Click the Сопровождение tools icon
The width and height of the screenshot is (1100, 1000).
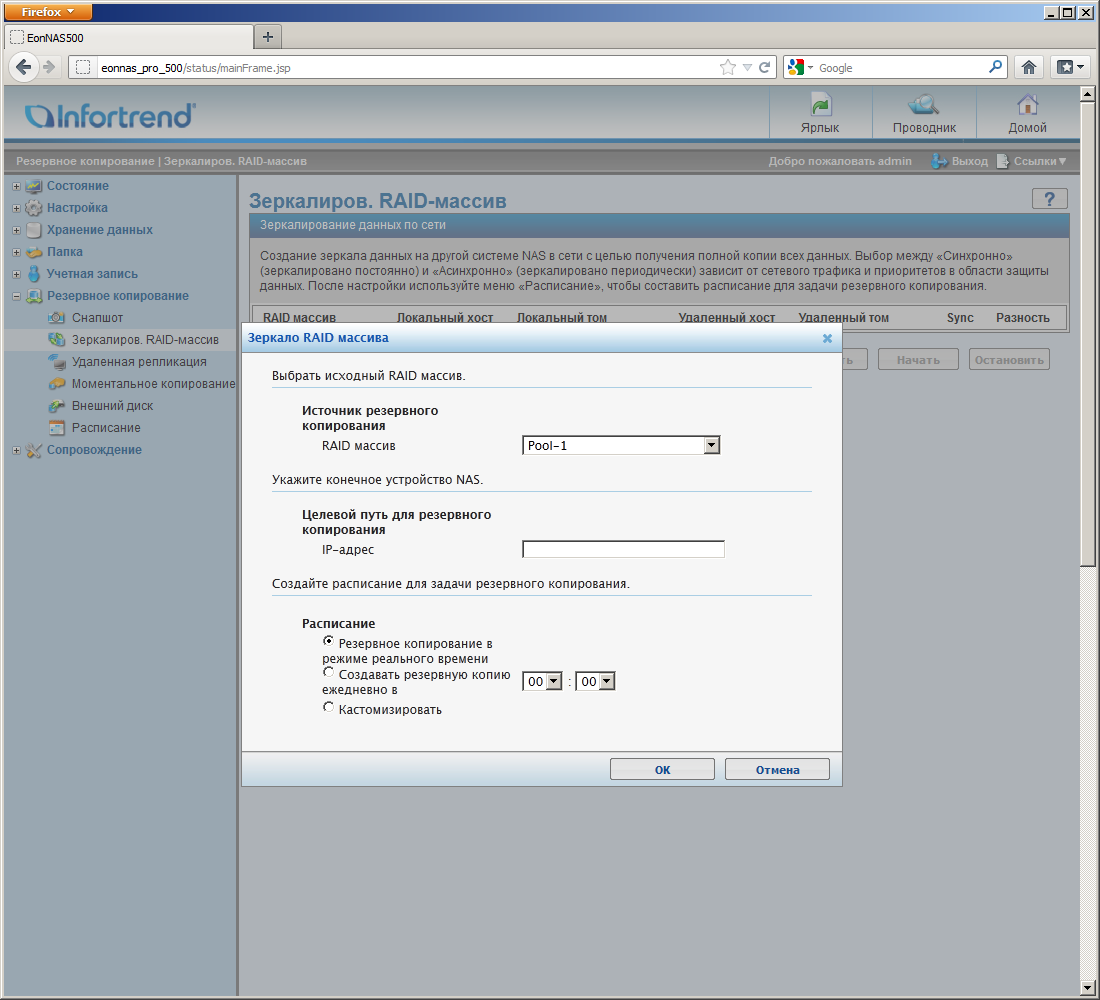(x=34, y=450)
